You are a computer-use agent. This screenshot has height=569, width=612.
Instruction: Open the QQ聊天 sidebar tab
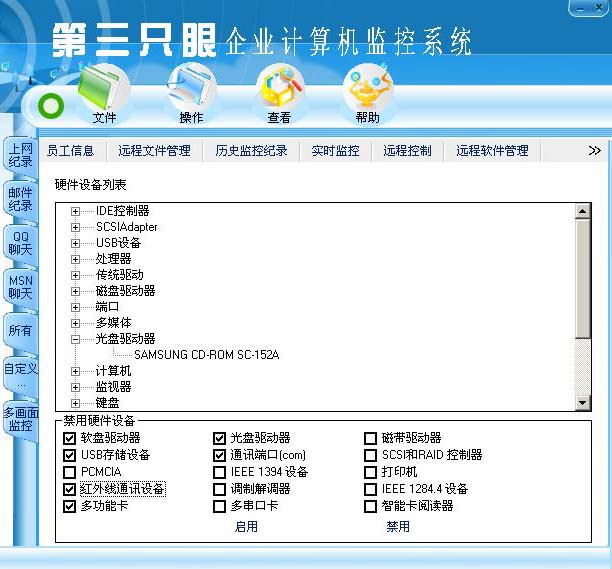tap(20, 243)
